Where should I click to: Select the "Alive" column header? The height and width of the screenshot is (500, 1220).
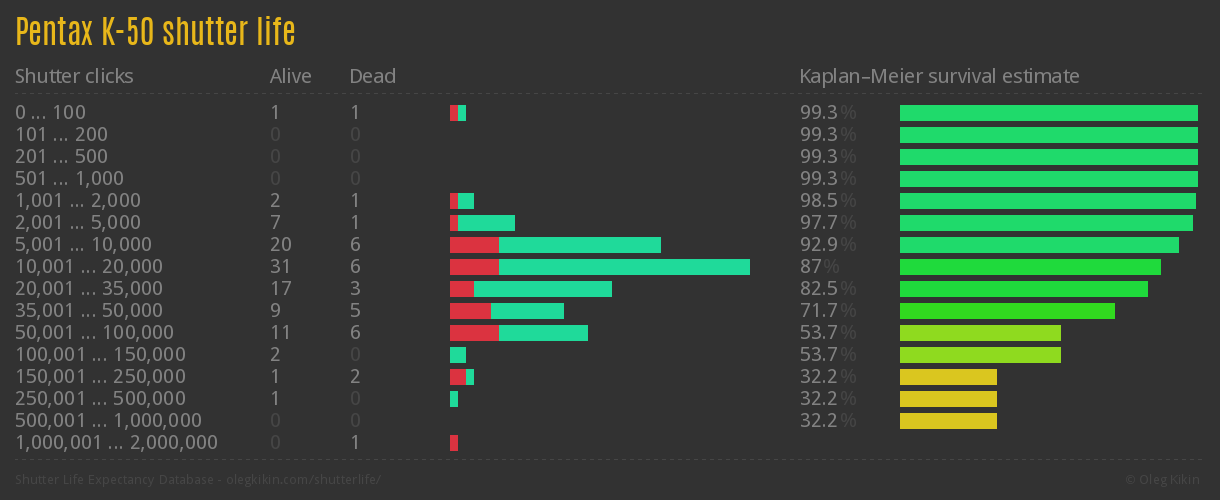[290, 76]
